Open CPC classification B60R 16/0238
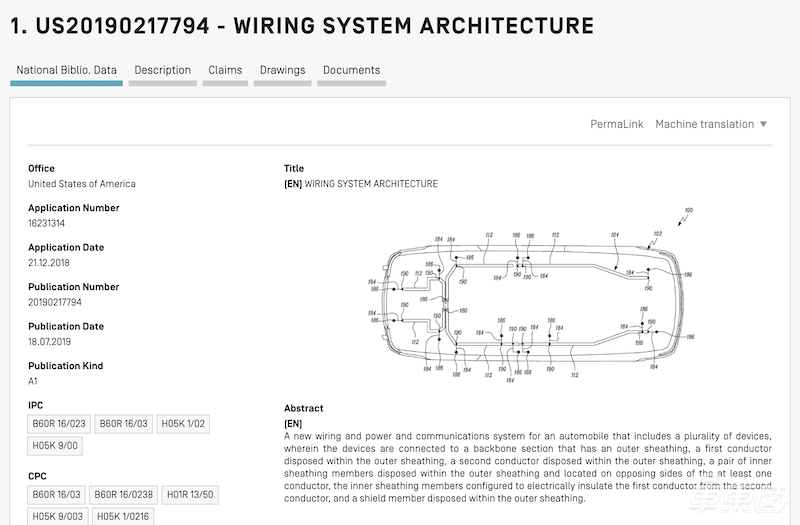This screenshot has width=800, height=525. [124, 494]
